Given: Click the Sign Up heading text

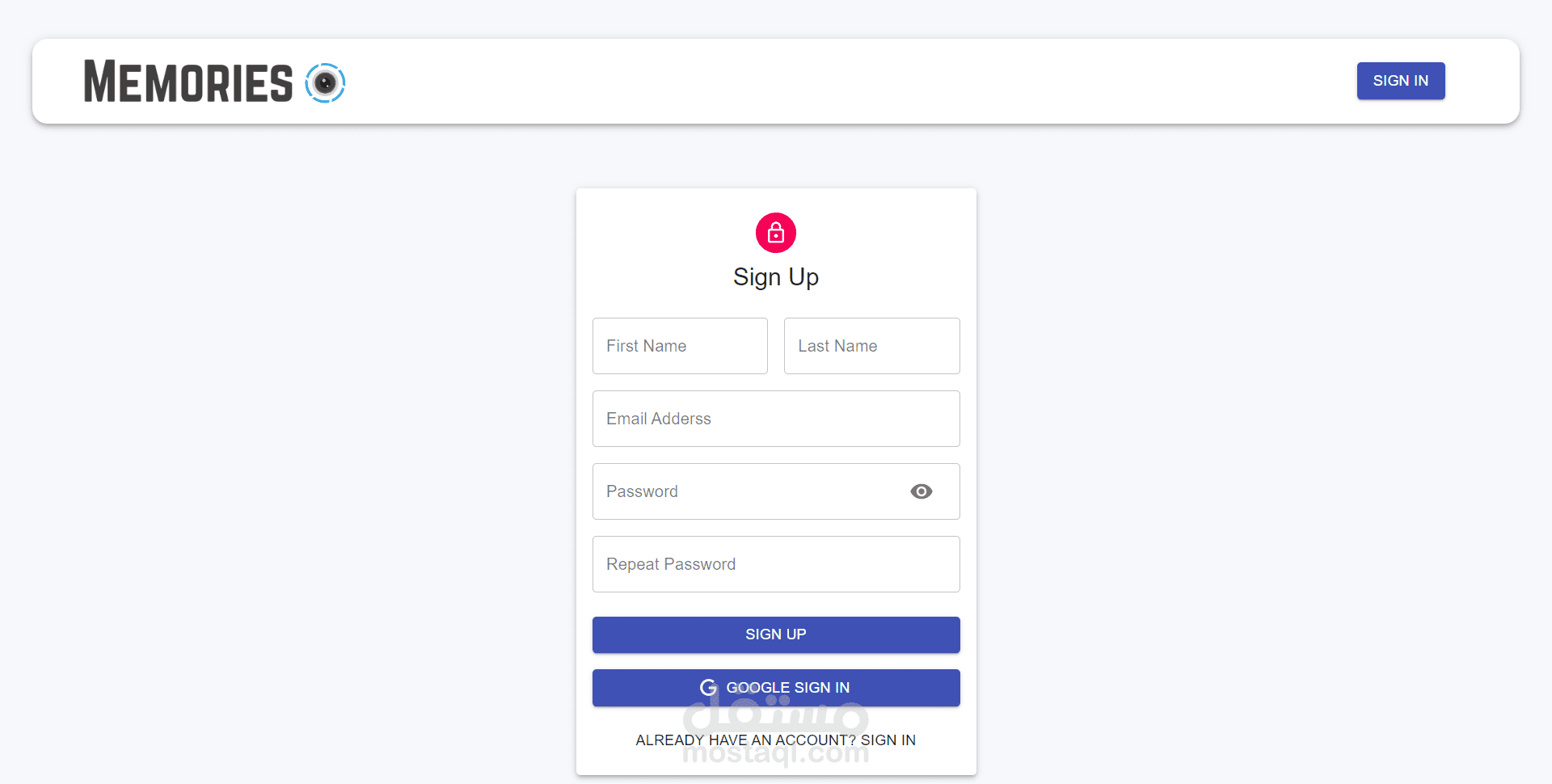Looking at the screenshot, I should tap(776, 277).
